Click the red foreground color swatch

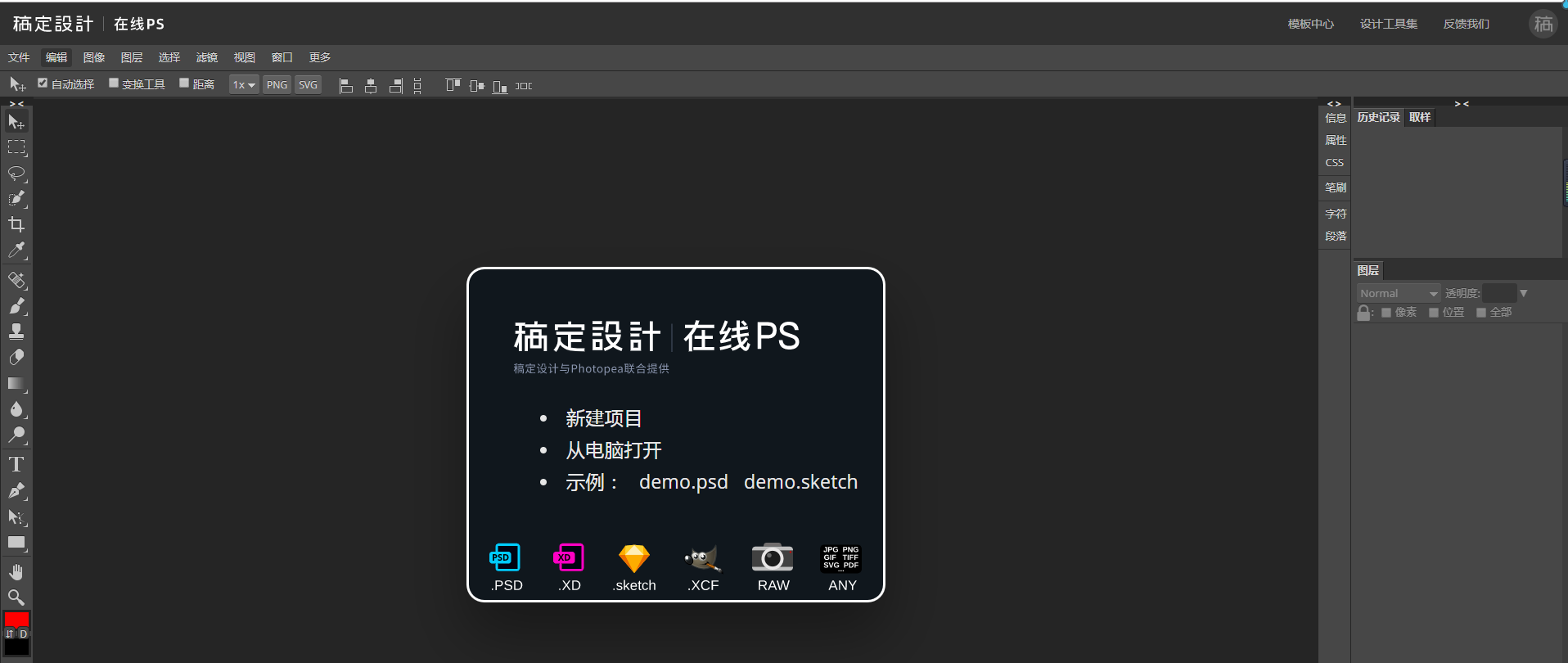pos(16,620)
